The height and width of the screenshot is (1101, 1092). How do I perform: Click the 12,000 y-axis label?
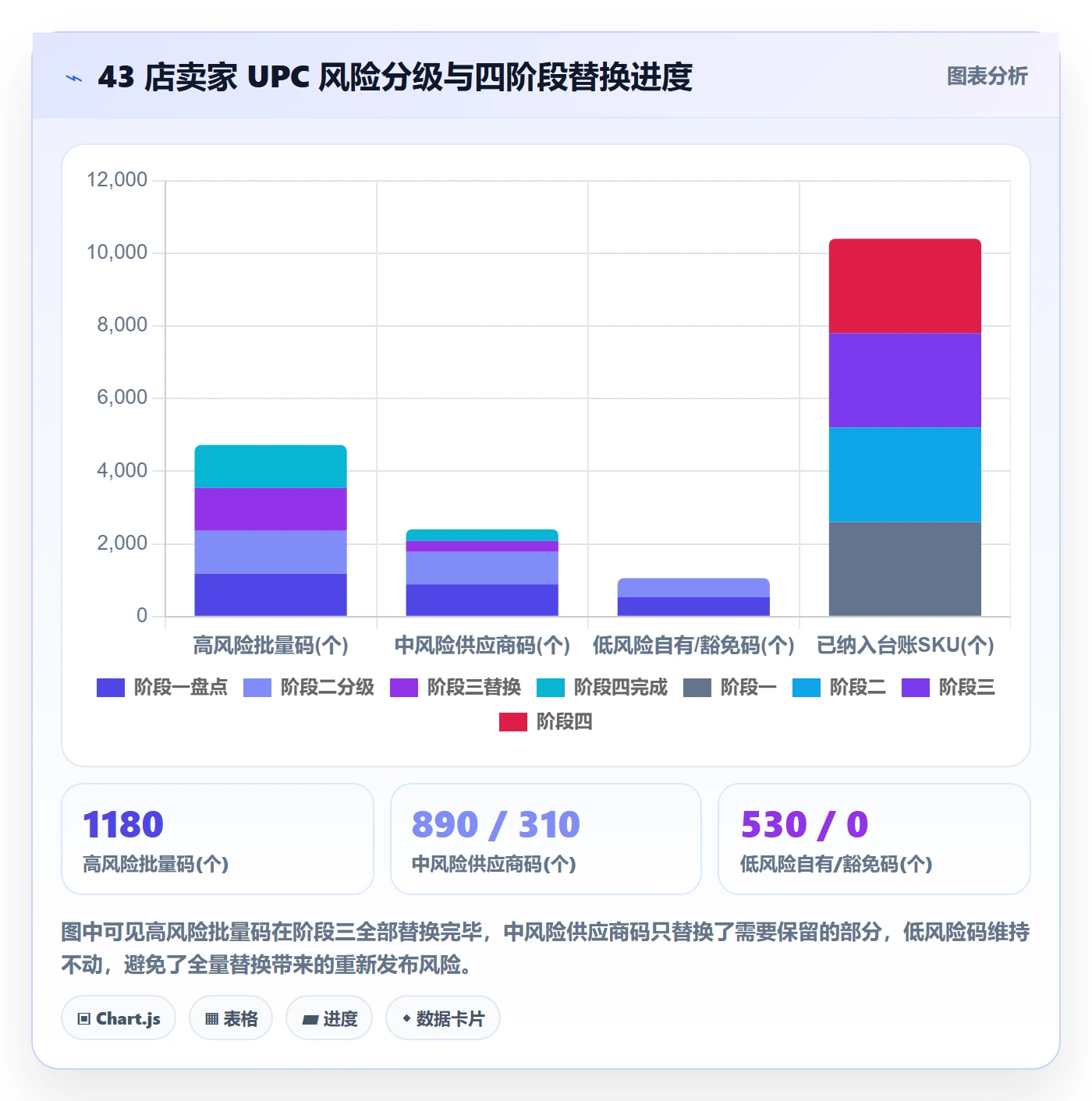pyautogui.click(x=117, y=180)
